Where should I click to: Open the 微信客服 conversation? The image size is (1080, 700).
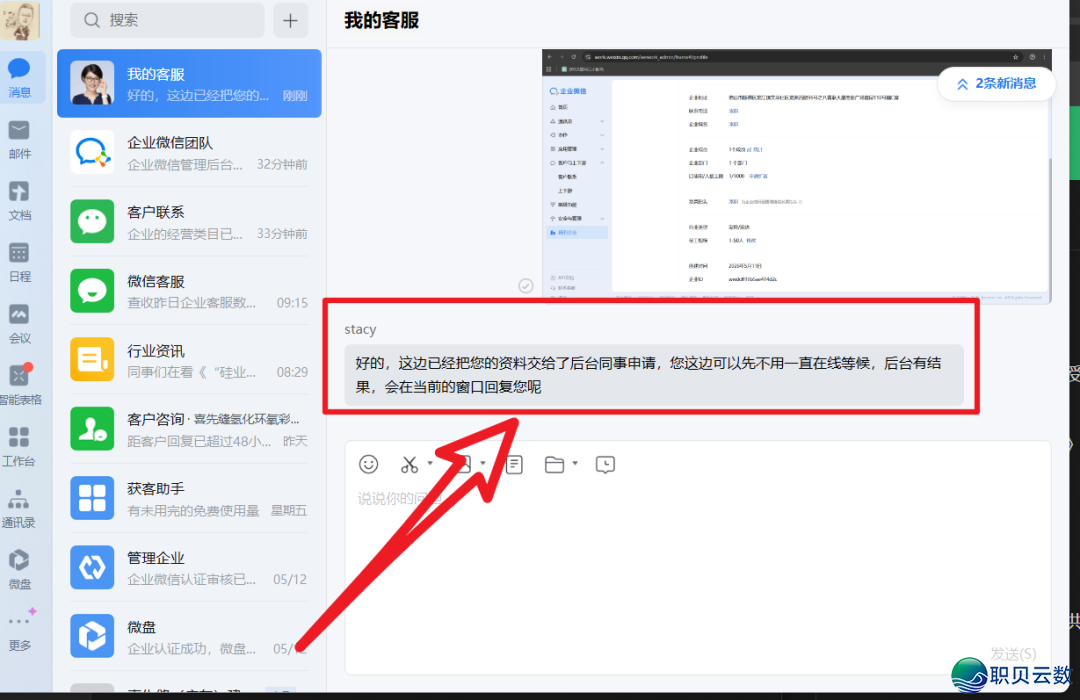(189, 291)
